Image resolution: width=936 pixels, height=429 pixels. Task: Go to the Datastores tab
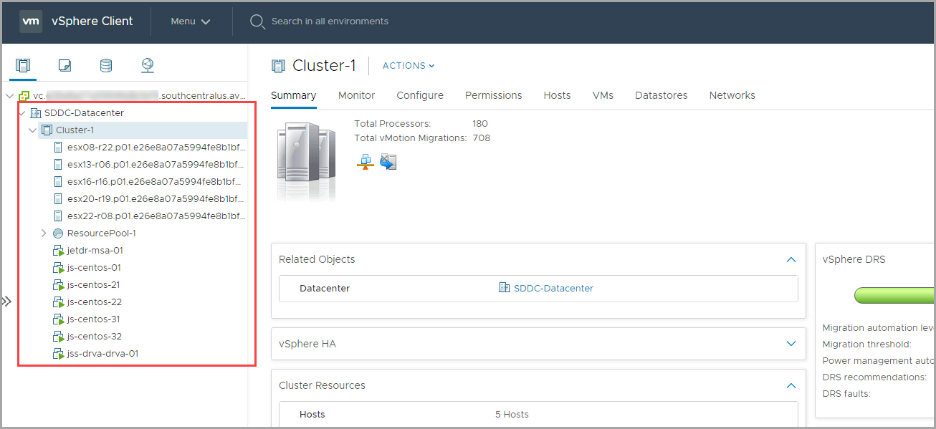coord(661,95)
